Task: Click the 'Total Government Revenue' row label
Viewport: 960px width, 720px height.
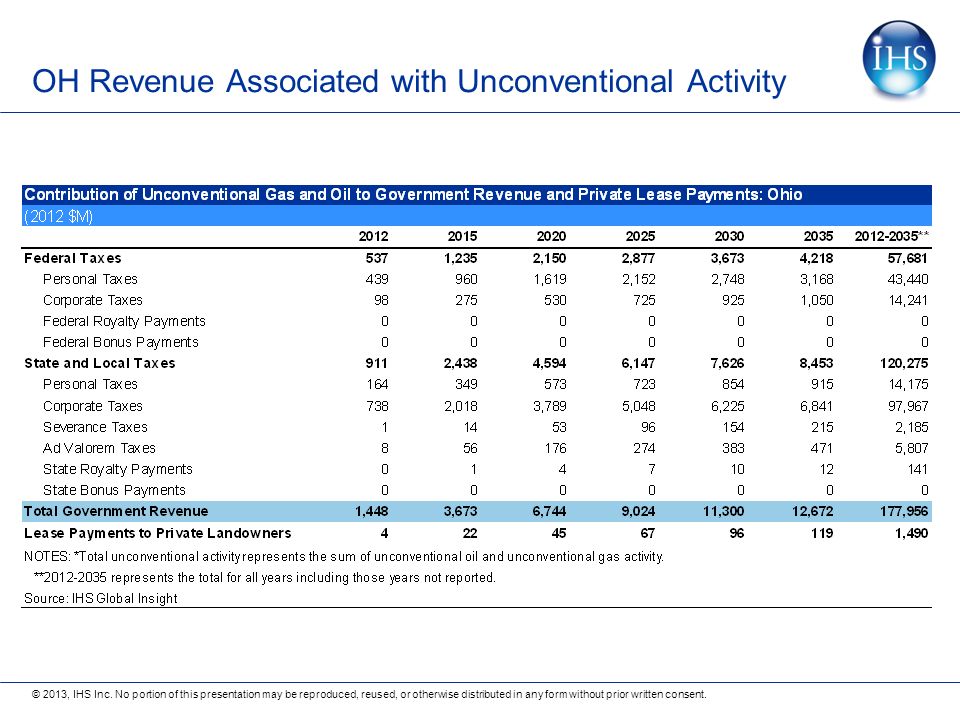Action: (116, 511)
